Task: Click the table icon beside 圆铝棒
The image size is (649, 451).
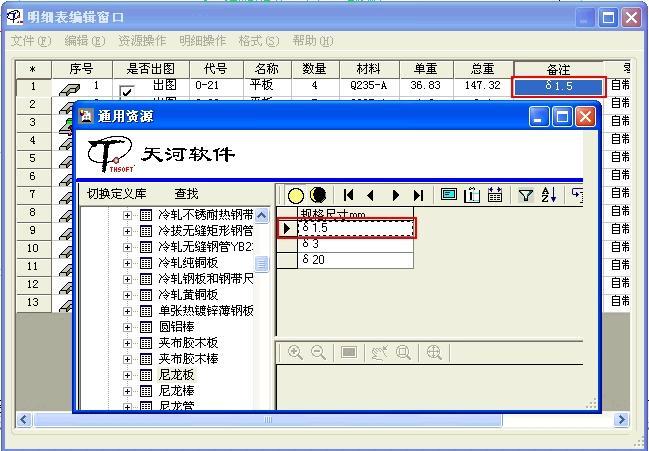Action: tap(146, 327)
